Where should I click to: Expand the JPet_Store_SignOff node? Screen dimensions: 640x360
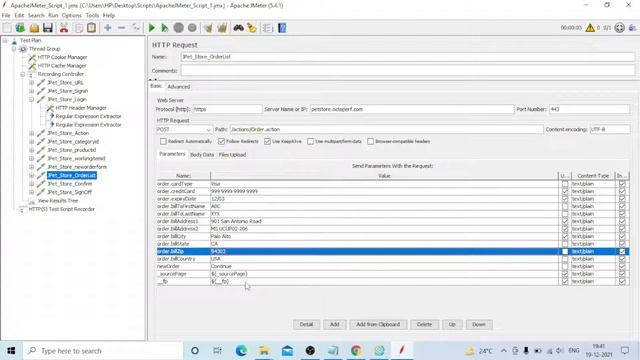[32, 192]
